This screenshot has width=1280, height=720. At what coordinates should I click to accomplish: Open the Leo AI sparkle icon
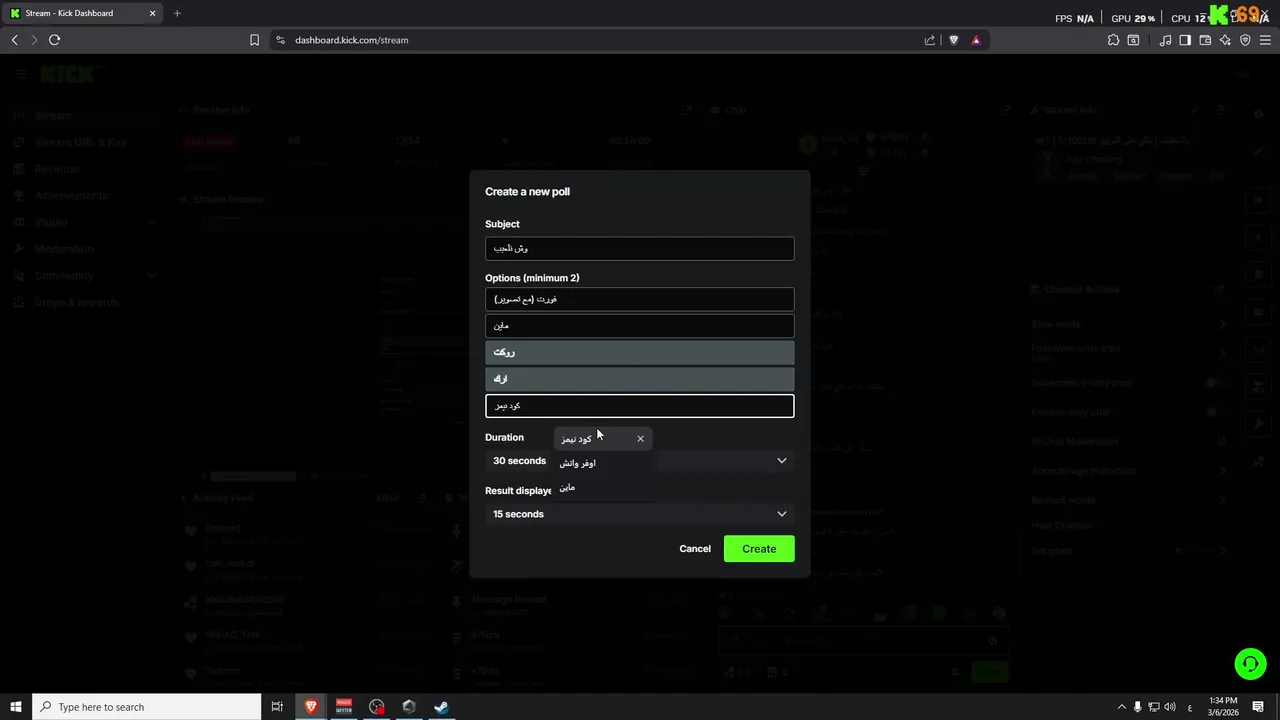(x=1225, y=40)
